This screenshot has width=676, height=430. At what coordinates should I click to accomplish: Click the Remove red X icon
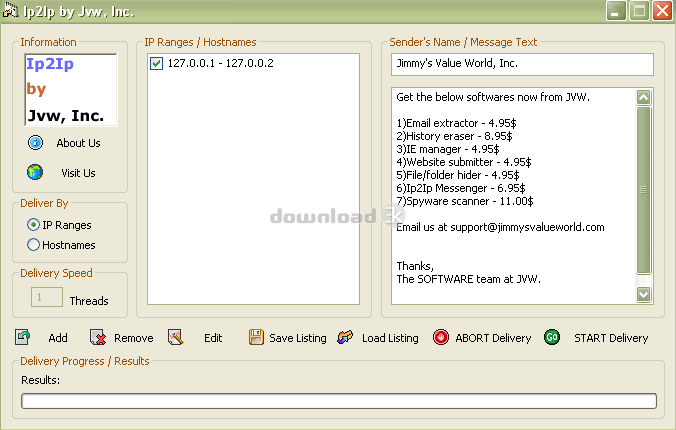point(98,337)
